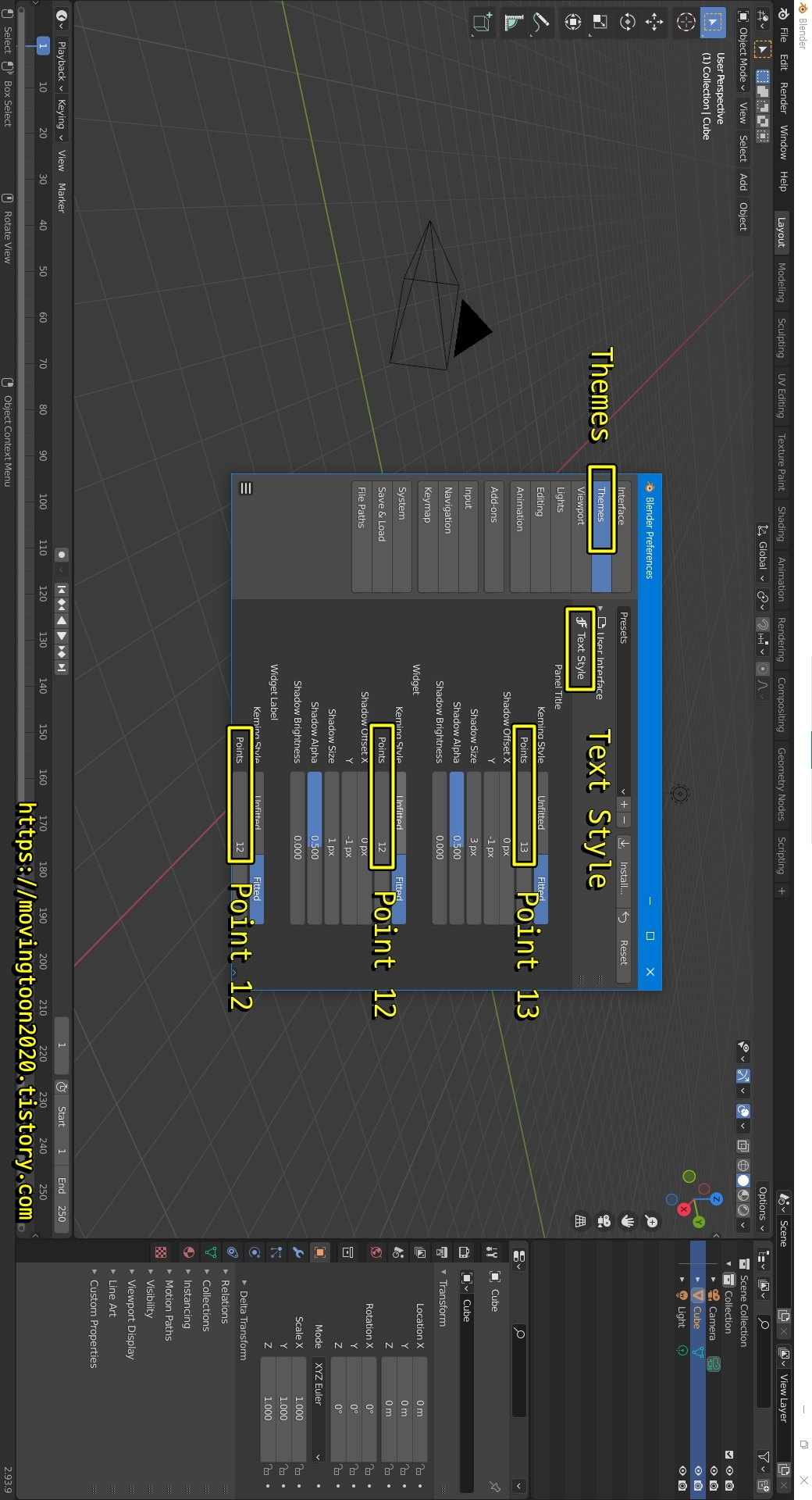Toggle camera view with the camera icon
812x1500 pixels.
coord(604,1221)
